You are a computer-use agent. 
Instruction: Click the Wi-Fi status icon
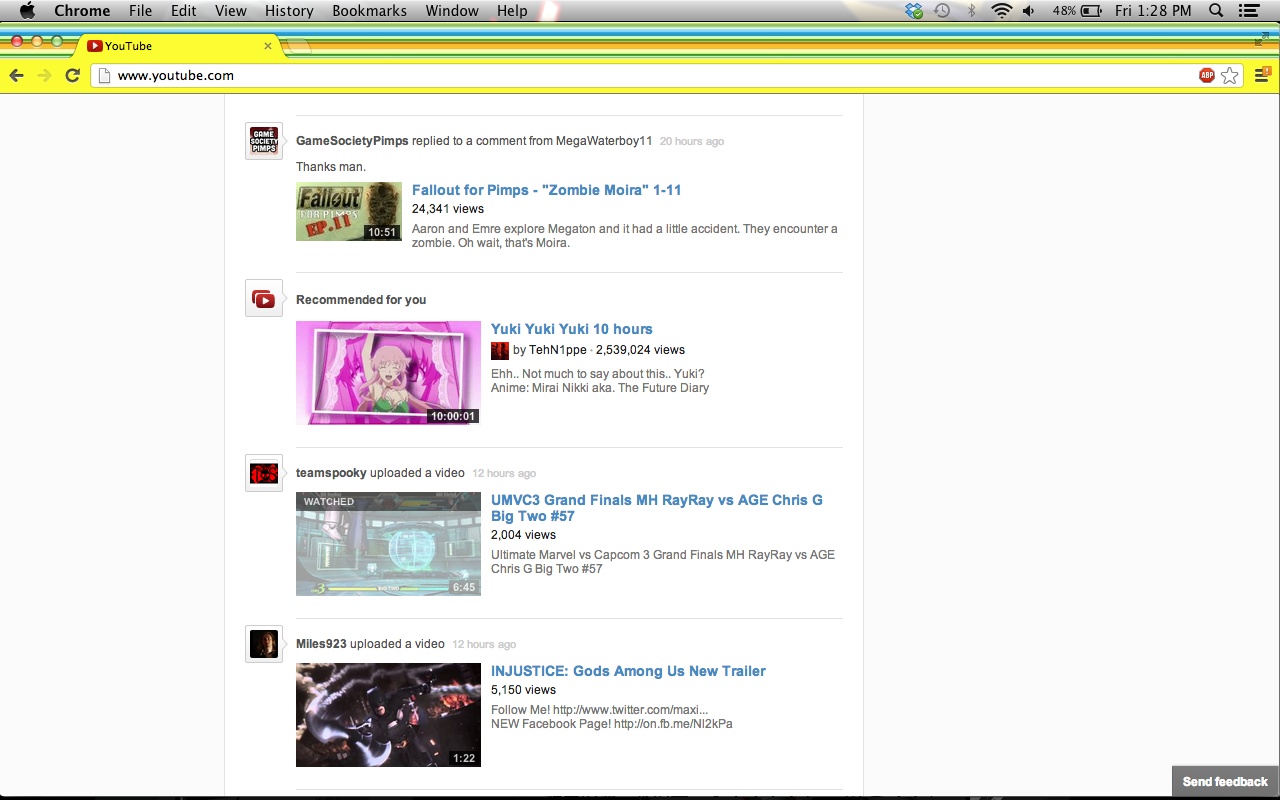1001,11
